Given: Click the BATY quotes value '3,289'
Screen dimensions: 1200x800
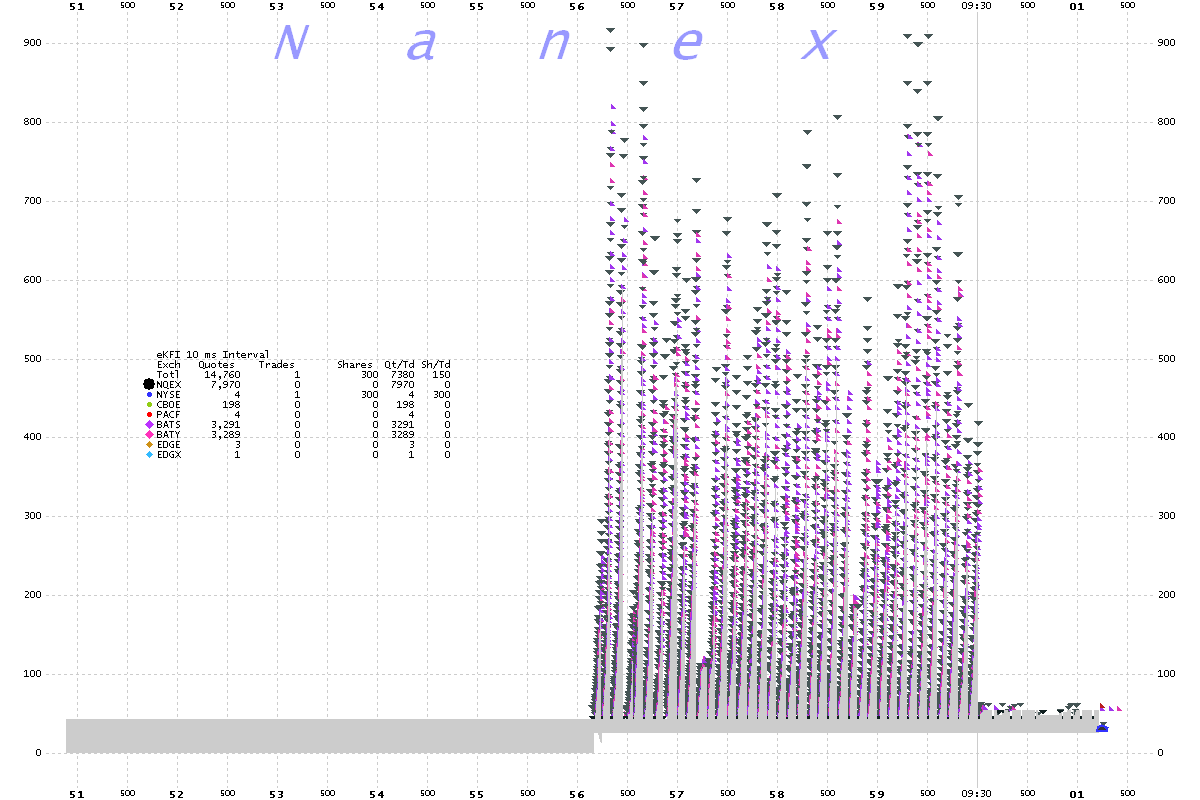Looking at the screenshot, I should 225,434.
